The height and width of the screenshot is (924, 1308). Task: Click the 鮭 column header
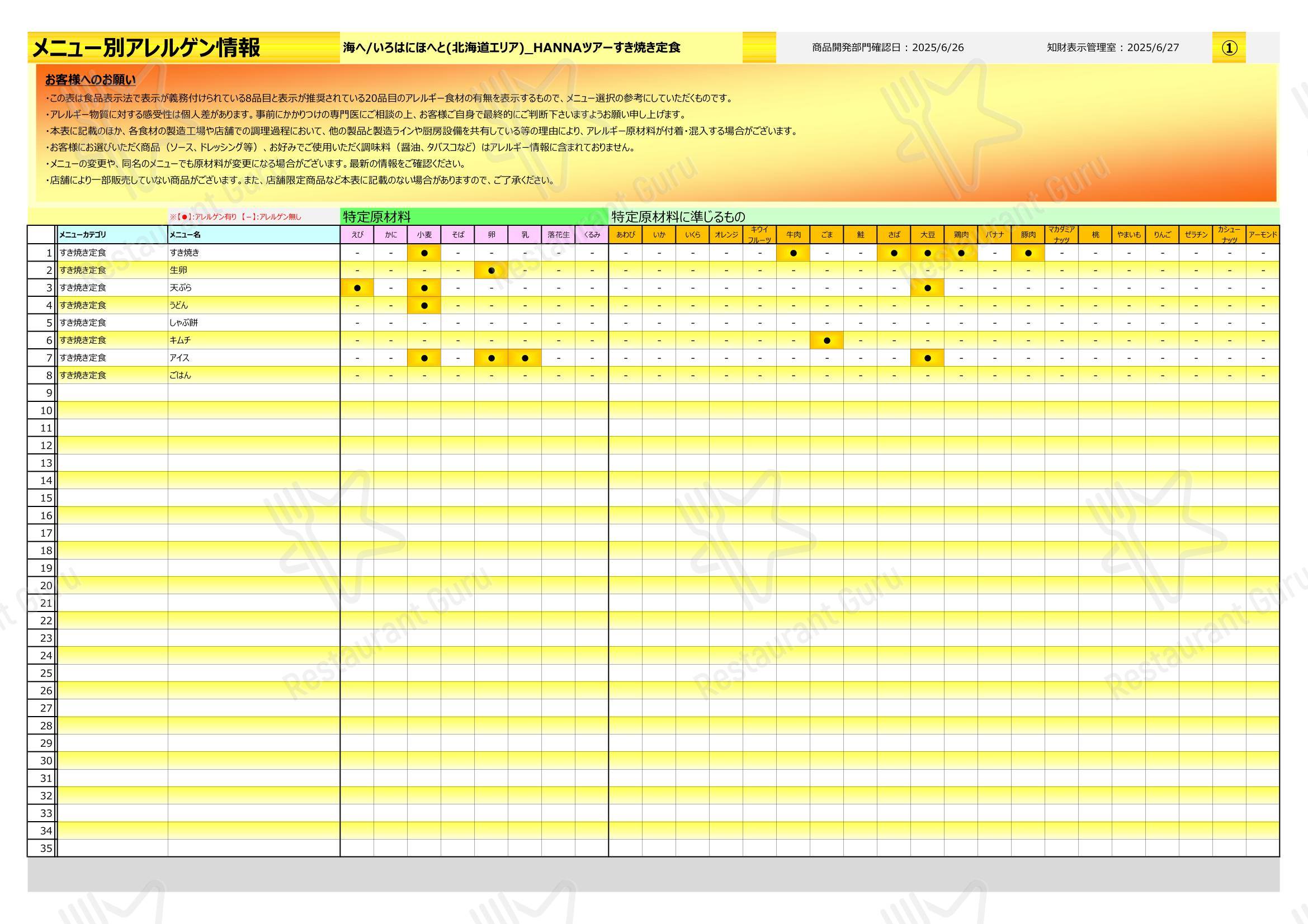point(861,235)
